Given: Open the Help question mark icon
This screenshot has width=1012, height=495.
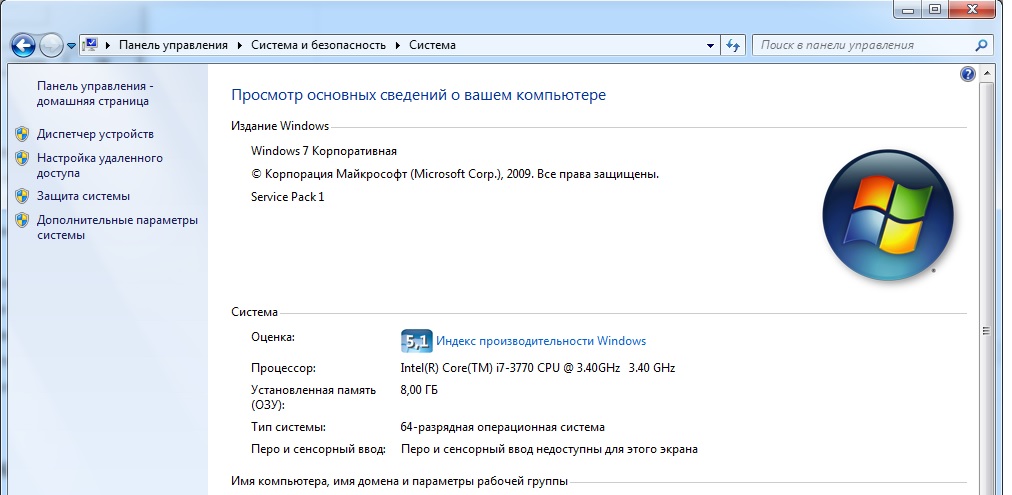Looking at the screenshot, I should pos(967,74).
